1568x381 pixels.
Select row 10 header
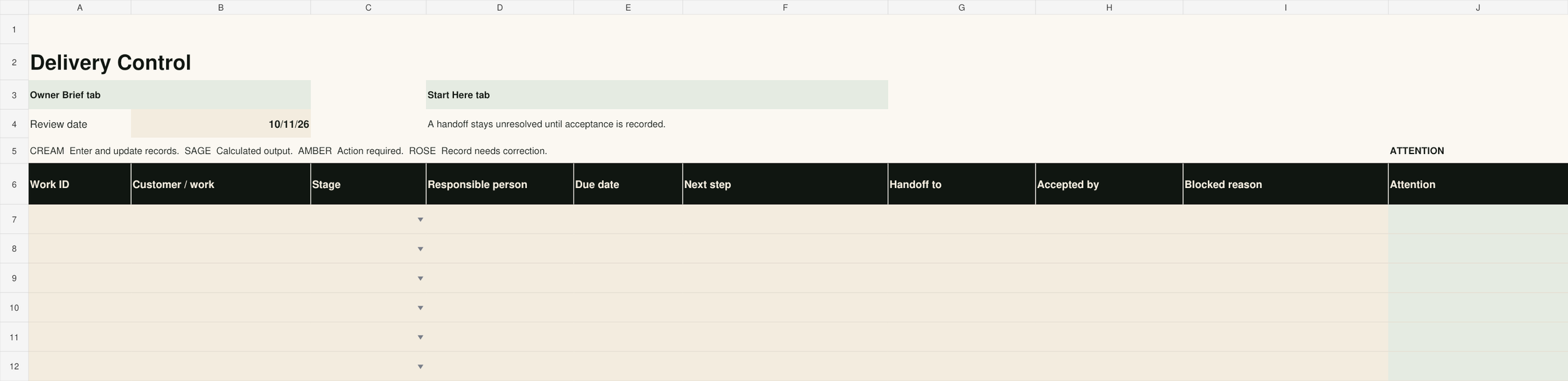14,308
